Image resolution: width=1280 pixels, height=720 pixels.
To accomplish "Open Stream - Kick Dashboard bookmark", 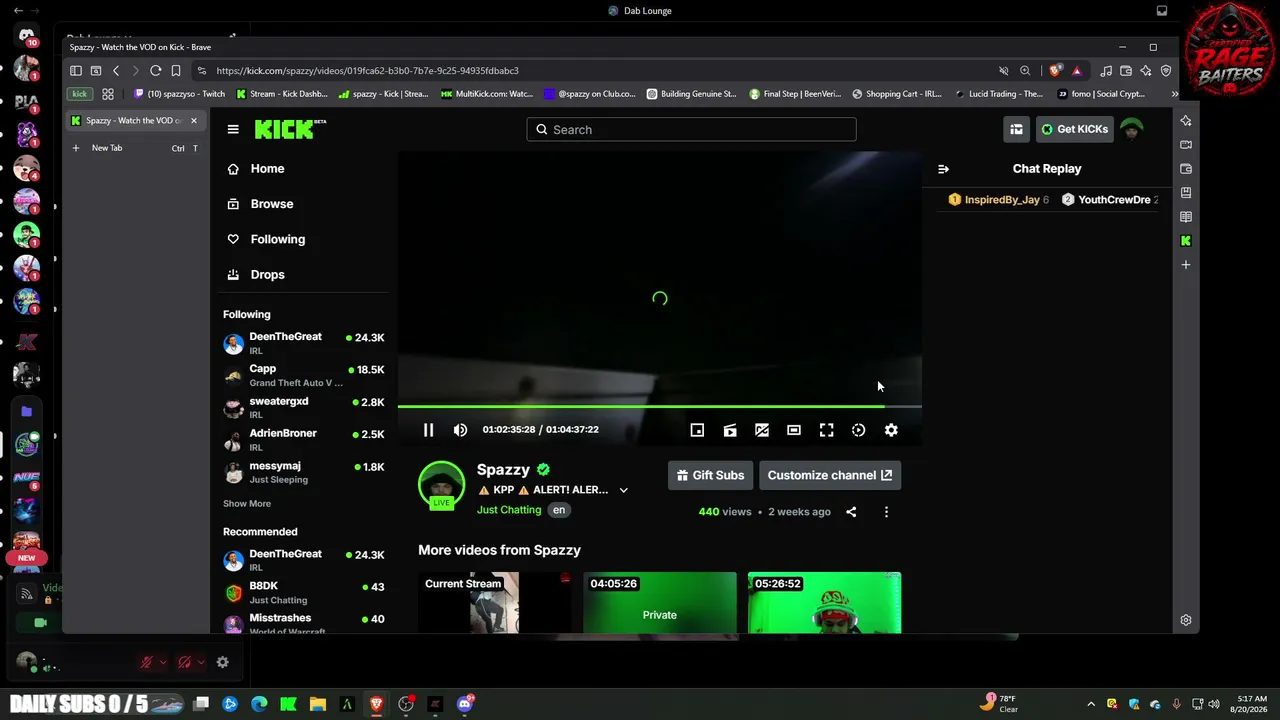I will click(282, 94).
